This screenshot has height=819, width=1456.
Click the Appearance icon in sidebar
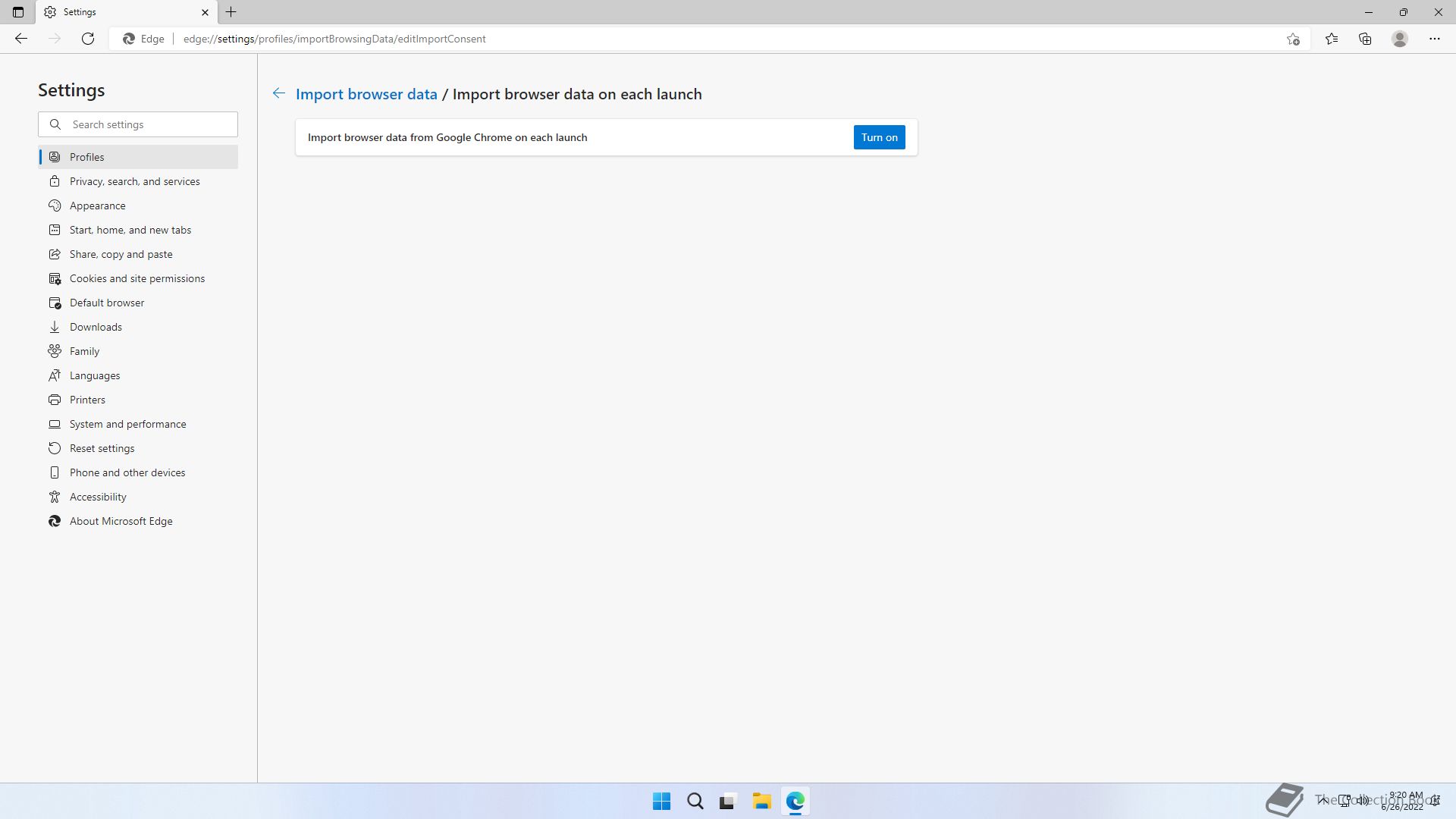[55, 206]
